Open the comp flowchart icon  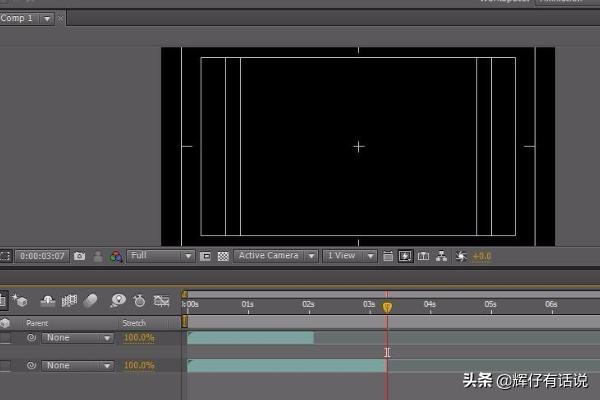442,256
